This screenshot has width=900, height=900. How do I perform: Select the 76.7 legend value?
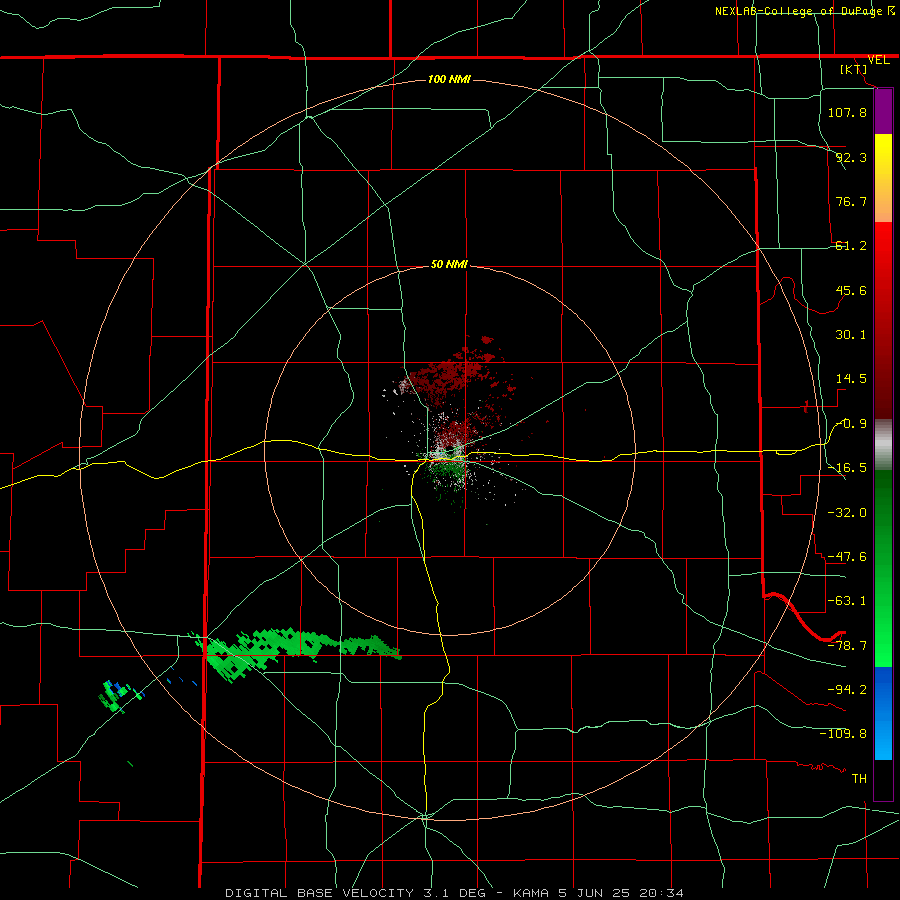point(851,201)
